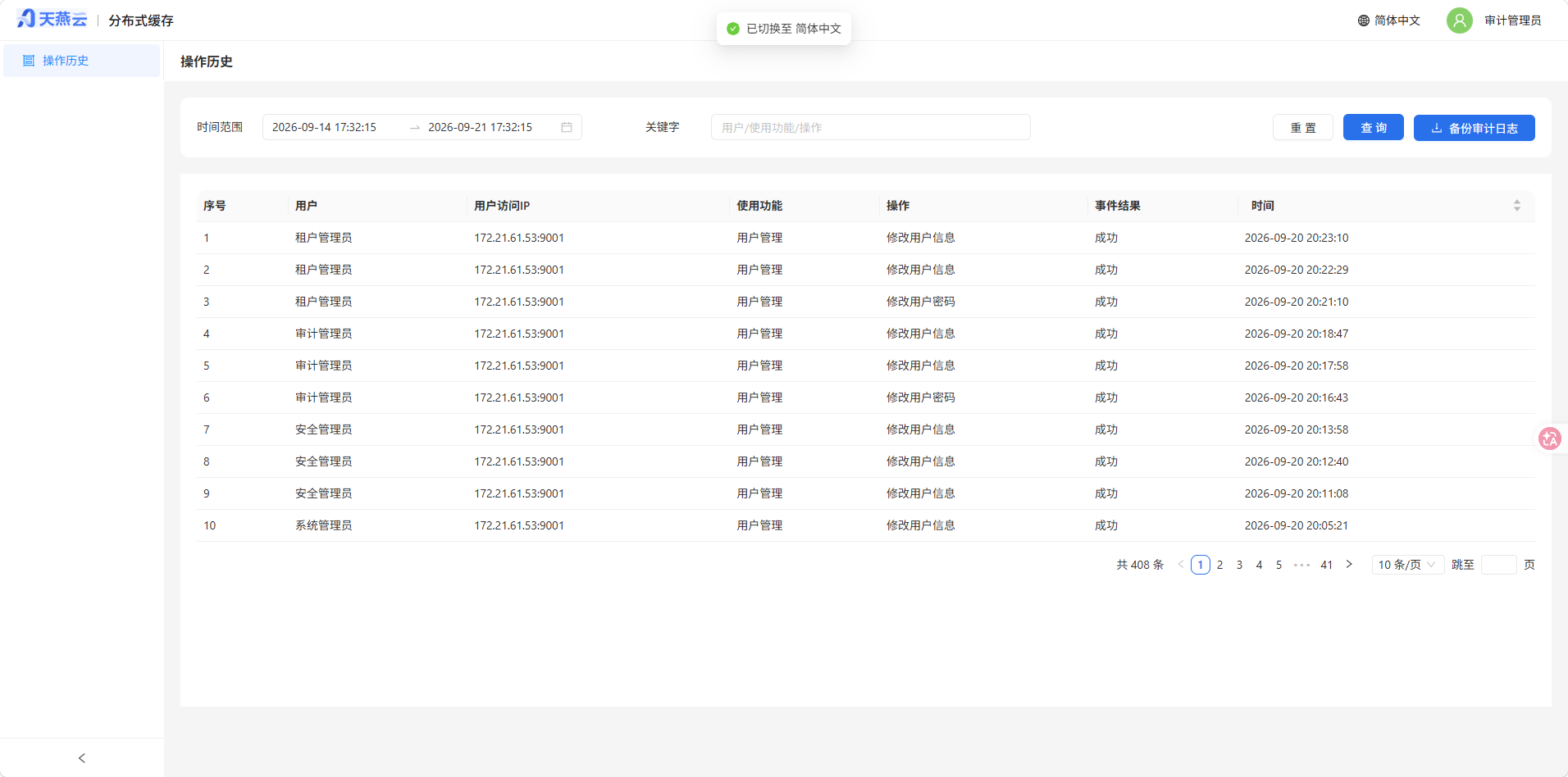Open the 审计管理员 account menu
Viewport: 1568px width, 777px height.
point(1512,20)
